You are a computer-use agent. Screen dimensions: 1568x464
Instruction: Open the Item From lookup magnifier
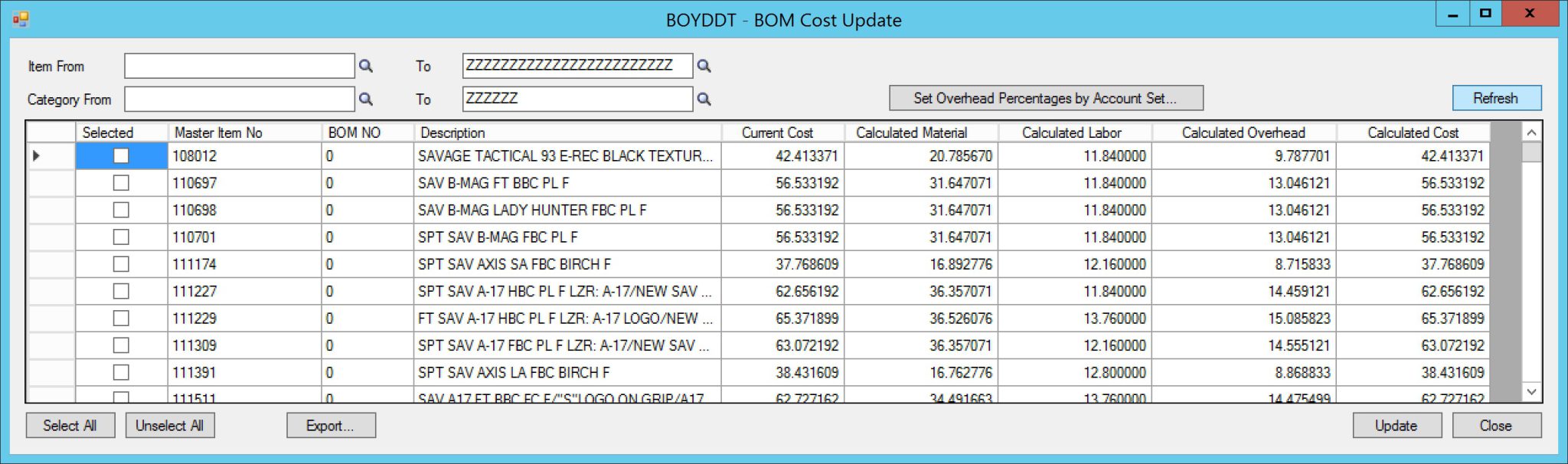pos(365,66)
